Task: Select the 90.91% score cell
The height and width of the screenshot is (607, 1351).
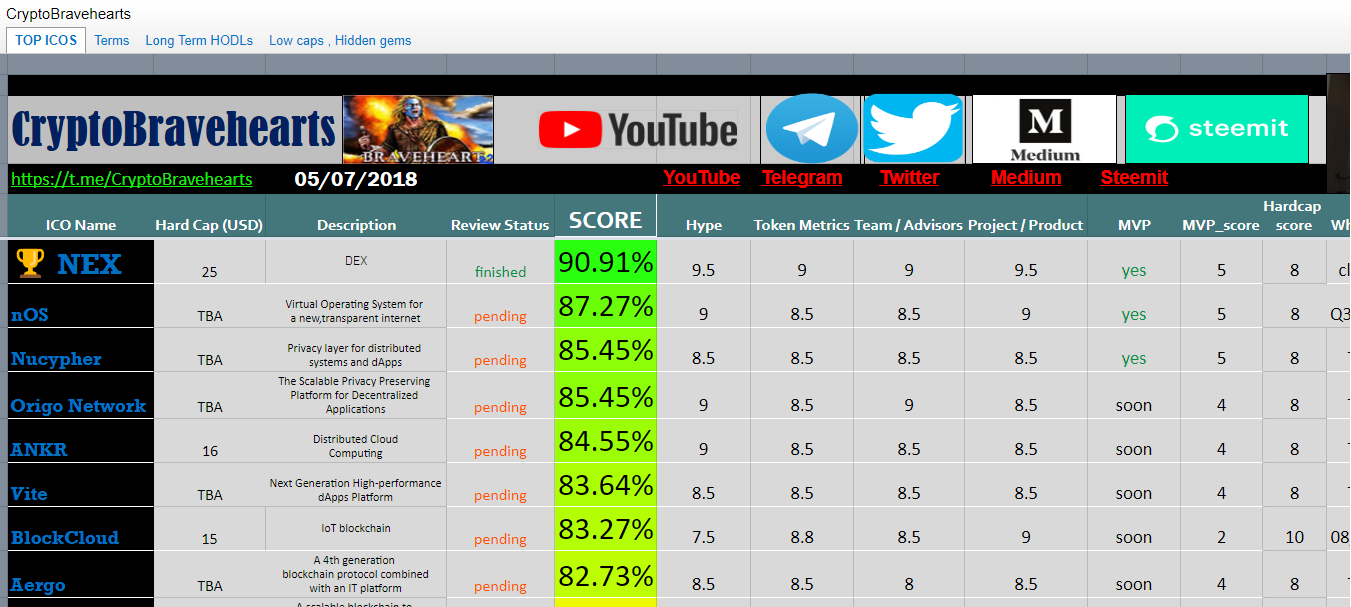Action: 606,263
